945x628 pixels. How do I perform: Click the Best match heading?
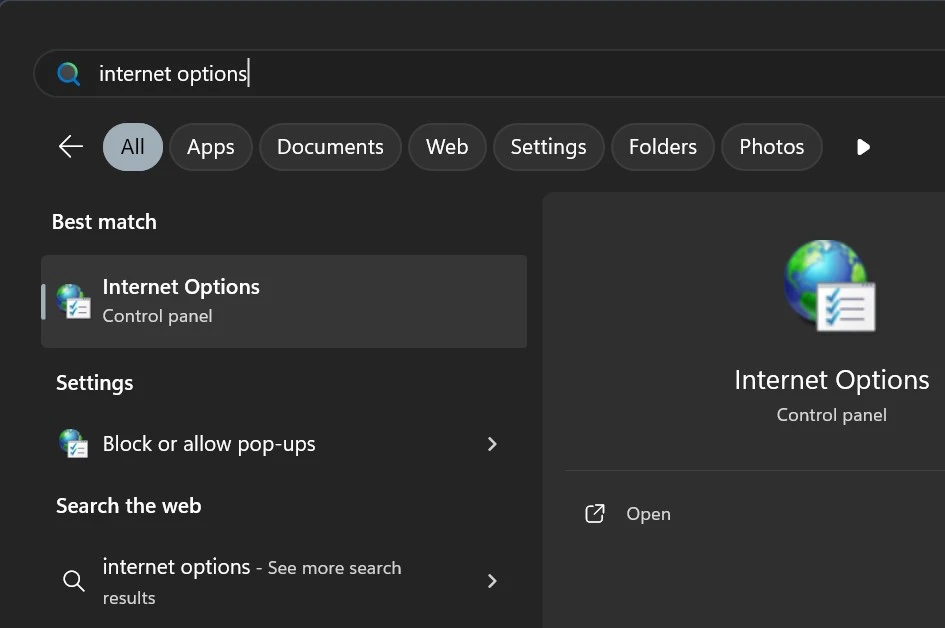tap(104, 222)
